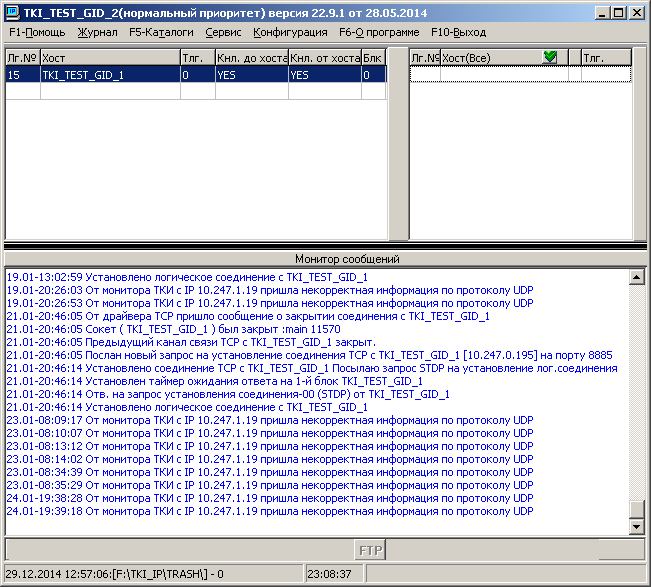The height and width of the screenshot is (587, 651).
Task: Click the green checkmark icon in Хост(Все) header
Action: pyautogui.click(x=549, y=58)
